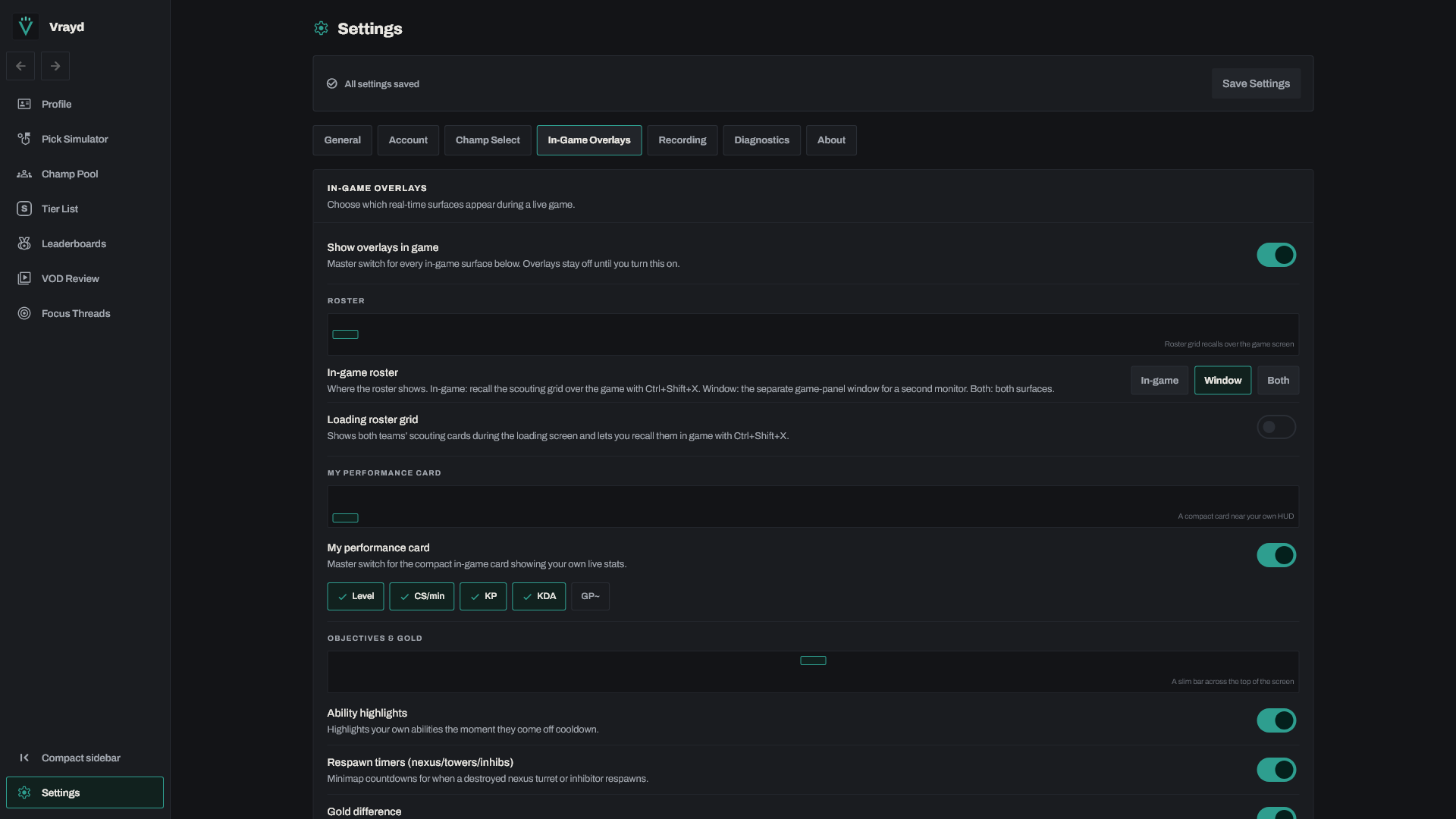Click the VOD Review play icon
This screenshot has width=1456, height=819.
point(24,278)
